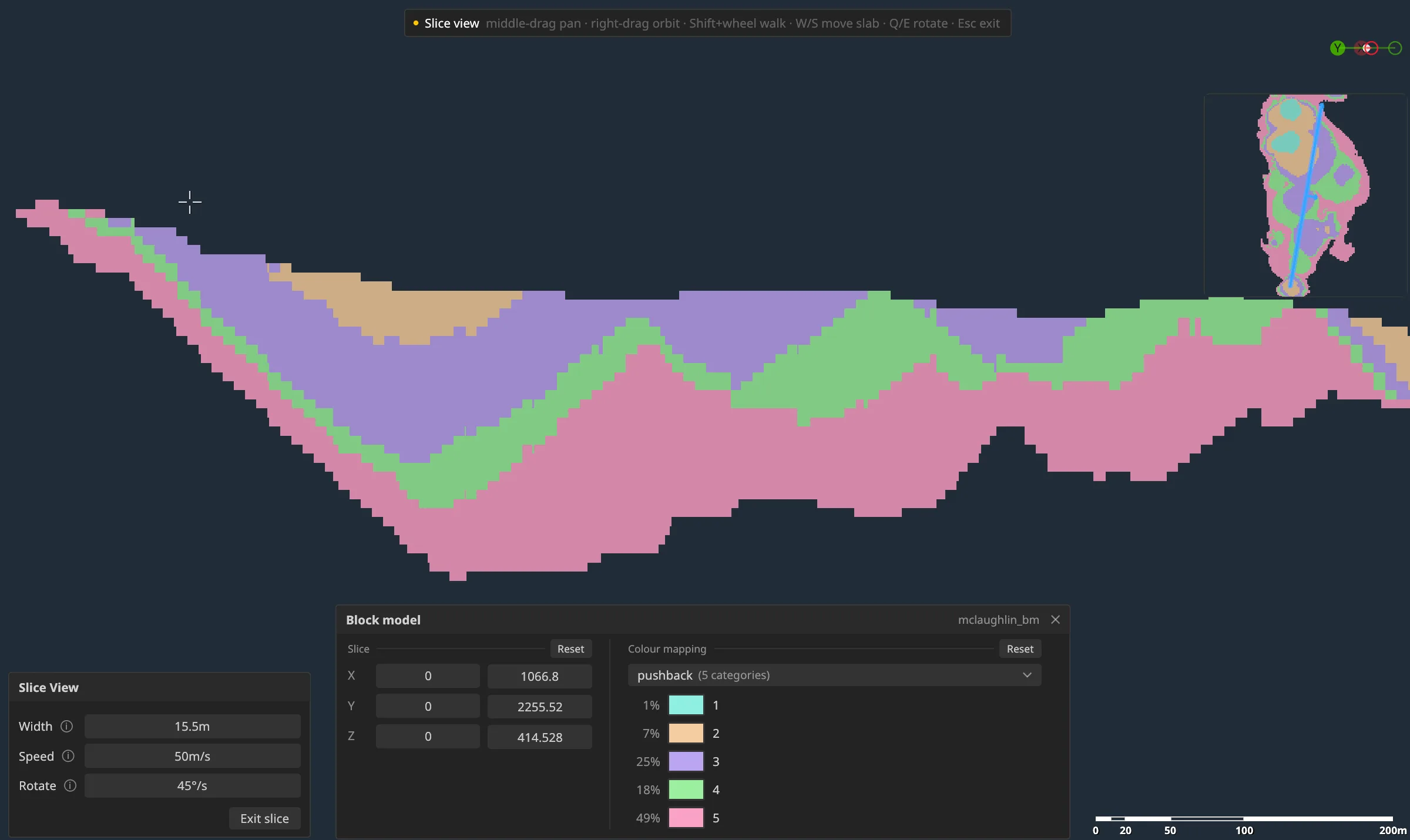Select the purple swatch for category 3

pyautogui.click(x=686, y=762)
